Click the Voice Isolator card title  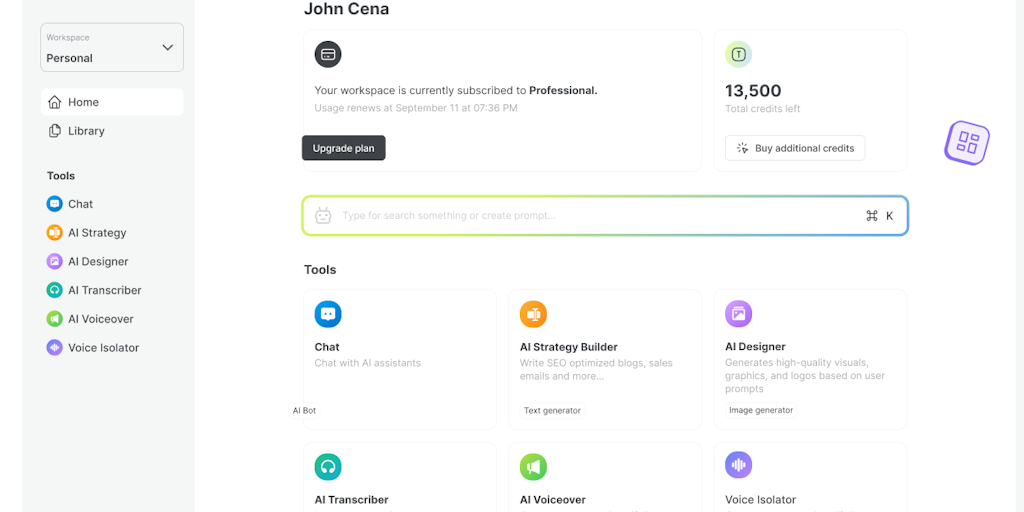760,500
